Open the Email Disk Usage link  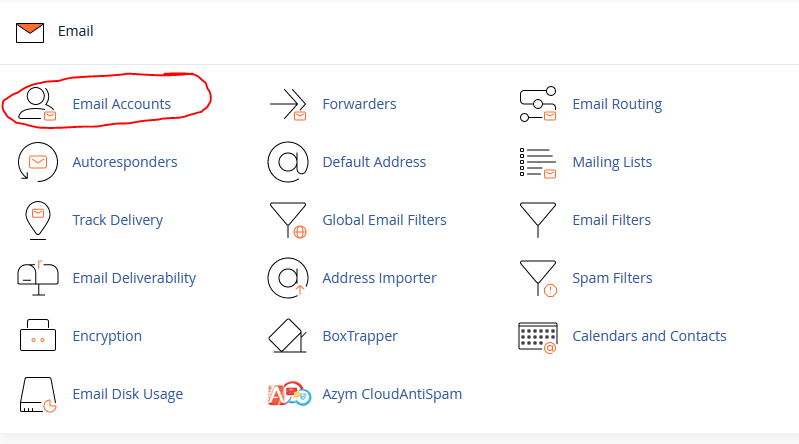tap(127, 394)
